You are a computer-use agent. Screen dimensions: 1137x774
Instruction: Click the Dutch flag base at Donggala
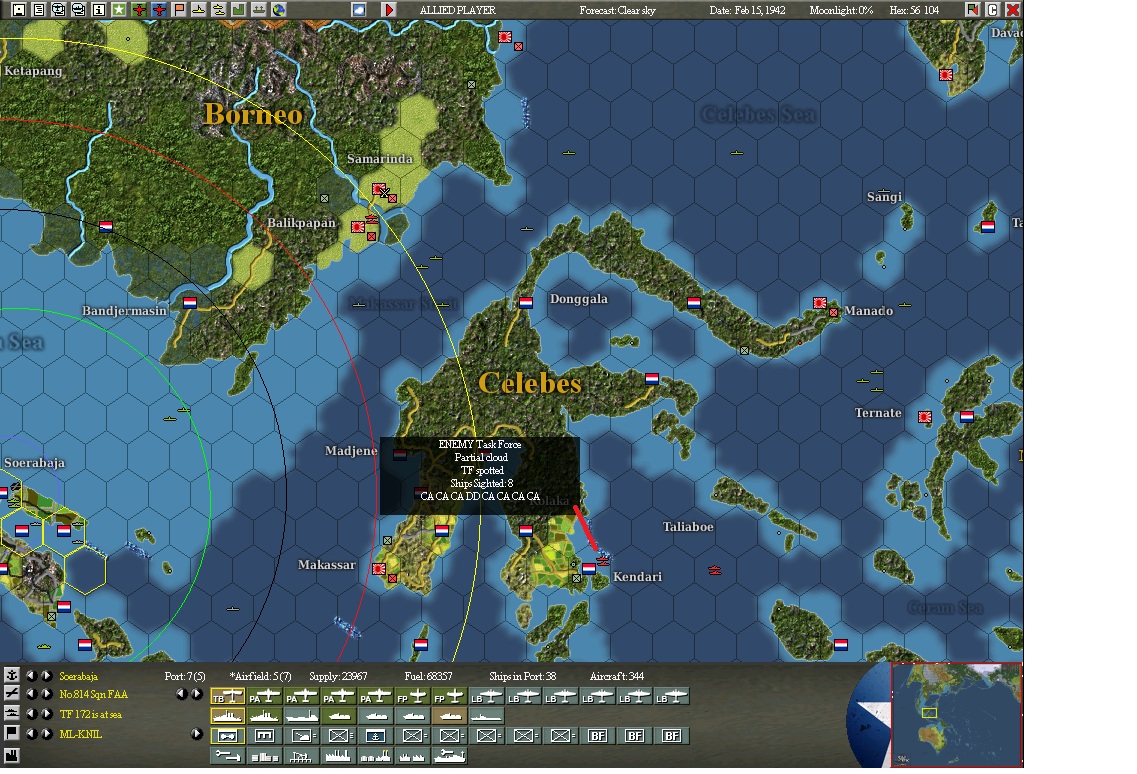click(x=526, y=302)
